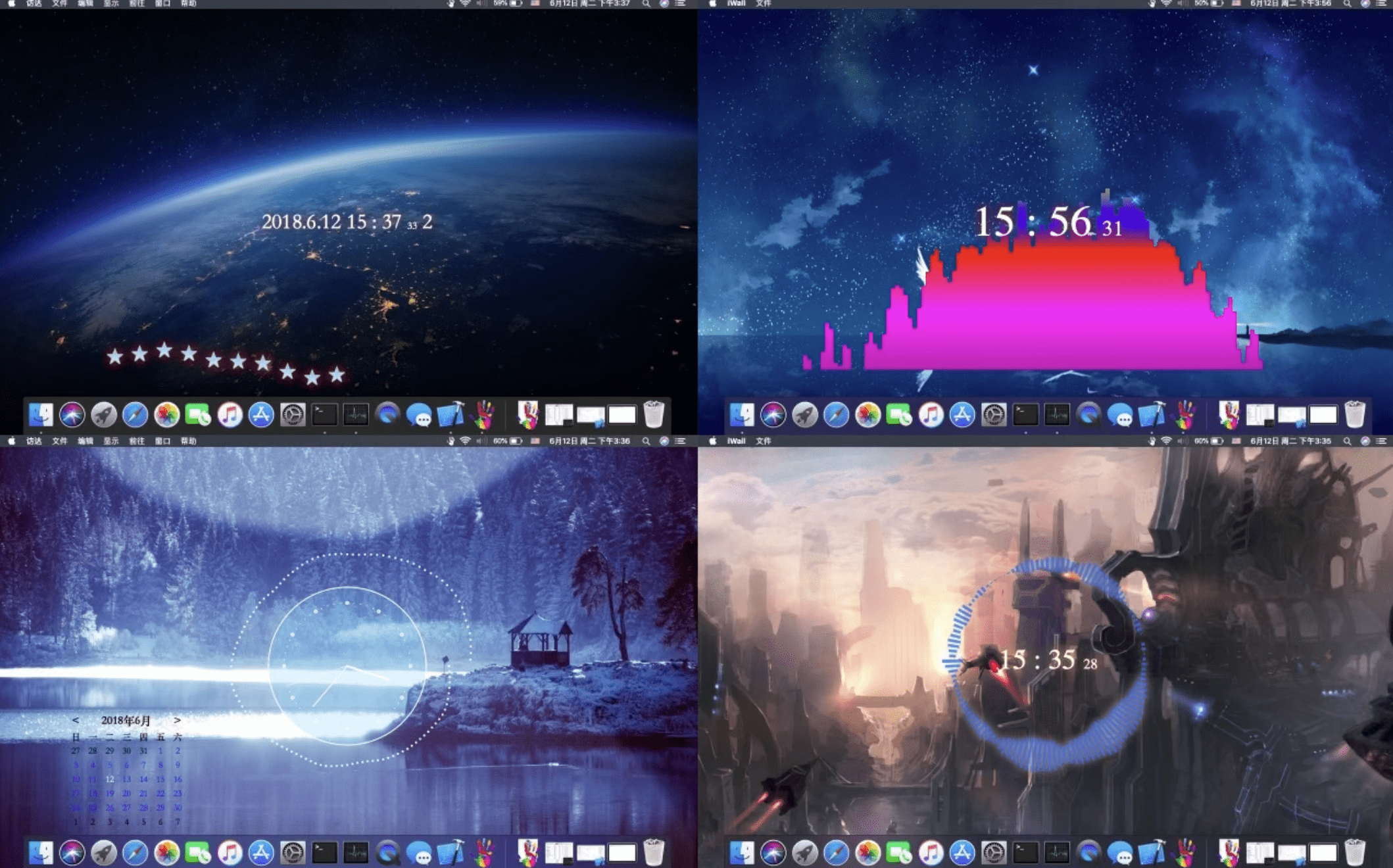Open Wi-Fi status menu above the sci-fi city desktop
1393x868 pixels.
click(1166, 441)
